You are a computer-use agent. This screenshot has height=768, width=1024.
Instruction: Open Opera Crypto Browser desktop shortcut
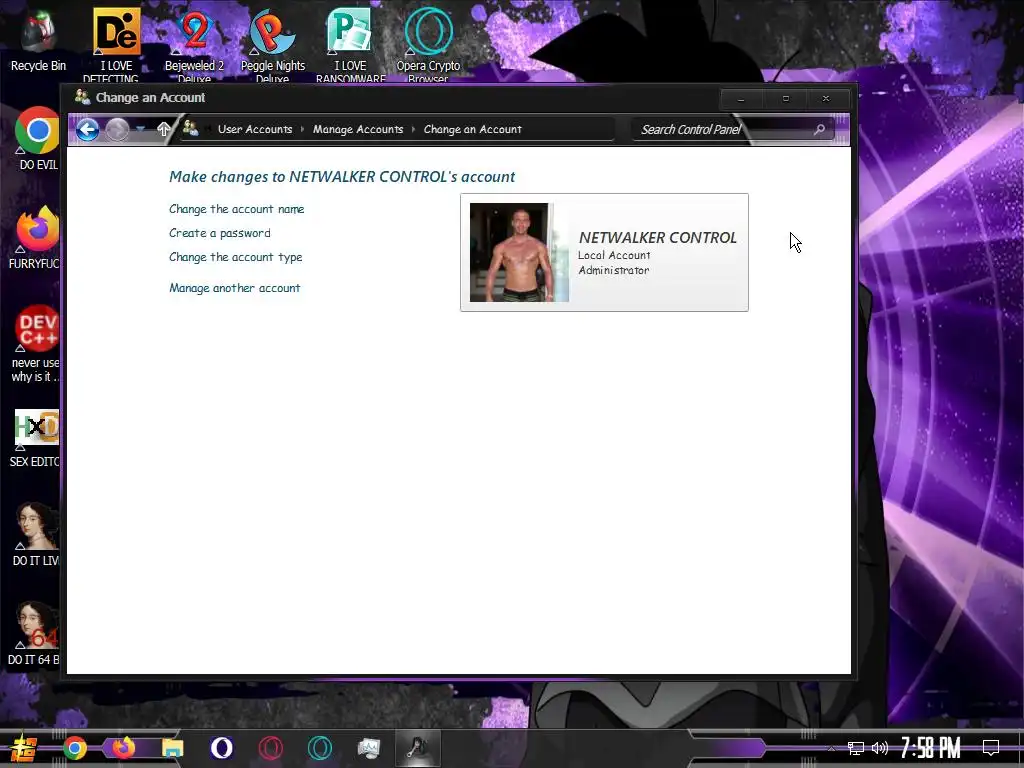(x=428, y=44)
